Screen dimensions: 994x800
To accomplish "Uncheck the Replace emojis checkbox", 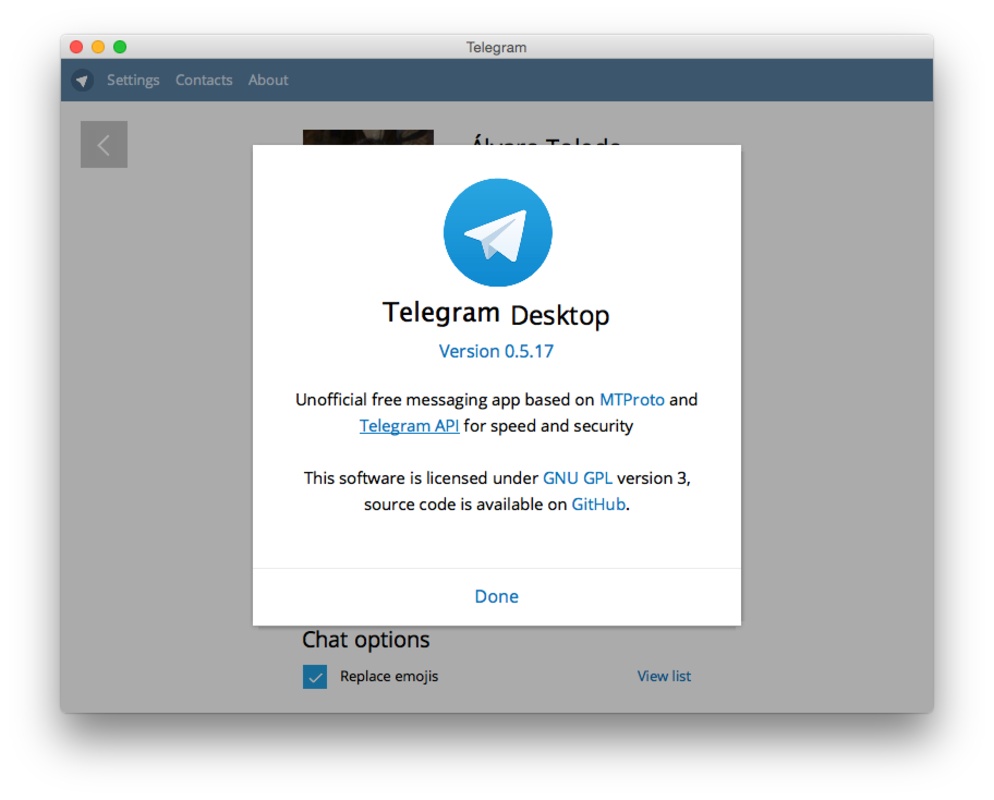I will tap(315, 676).
